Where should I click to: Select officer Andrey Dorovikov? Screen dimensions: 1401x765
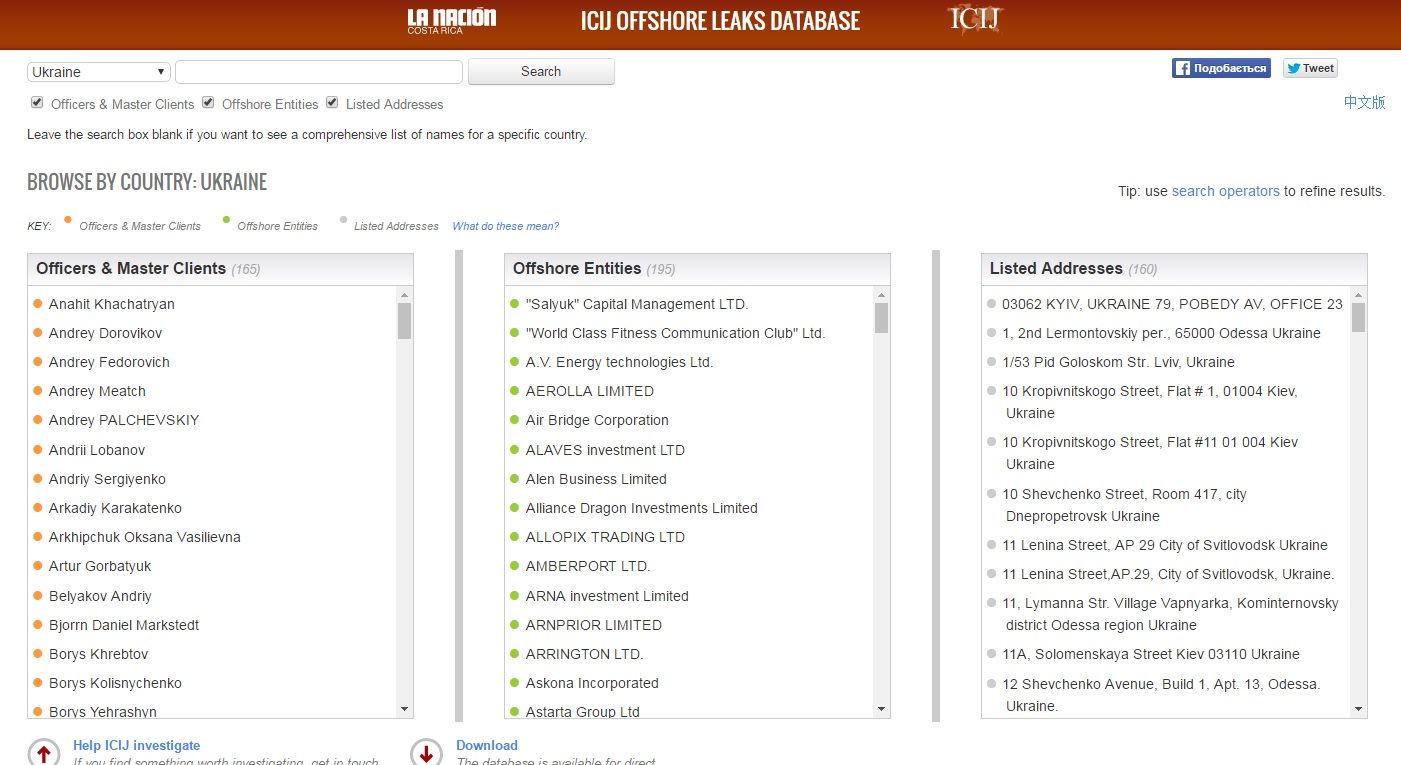105,333
